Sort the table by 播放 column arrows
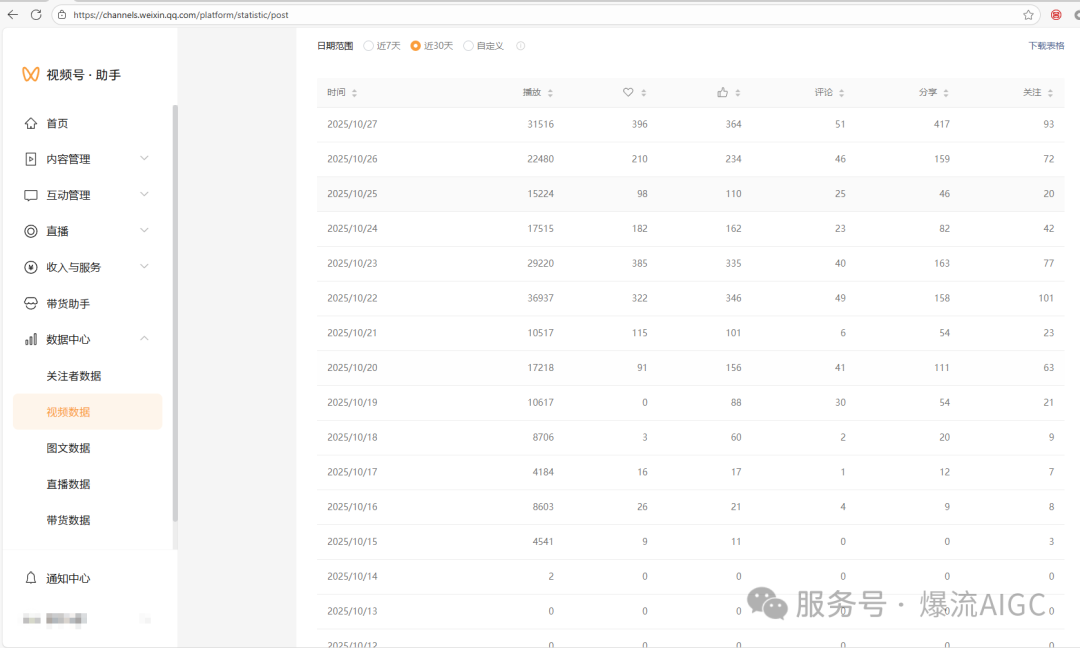The height and width of the screenshot is (648, 1080). pos(550,93)
